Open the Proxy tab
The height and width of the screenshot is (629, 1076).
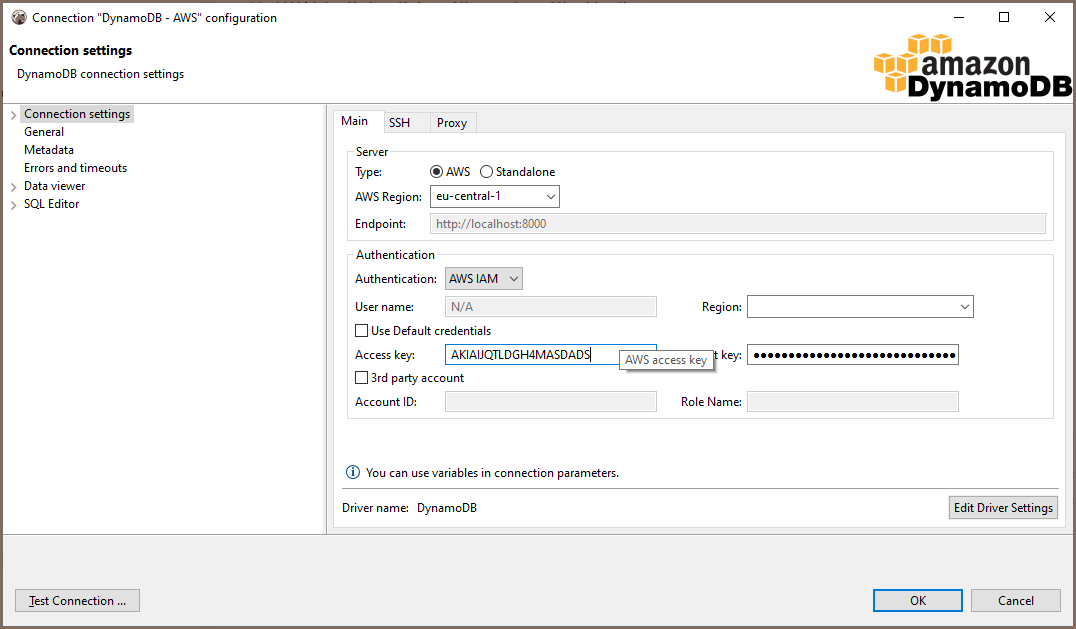click(x=452, y=122)
